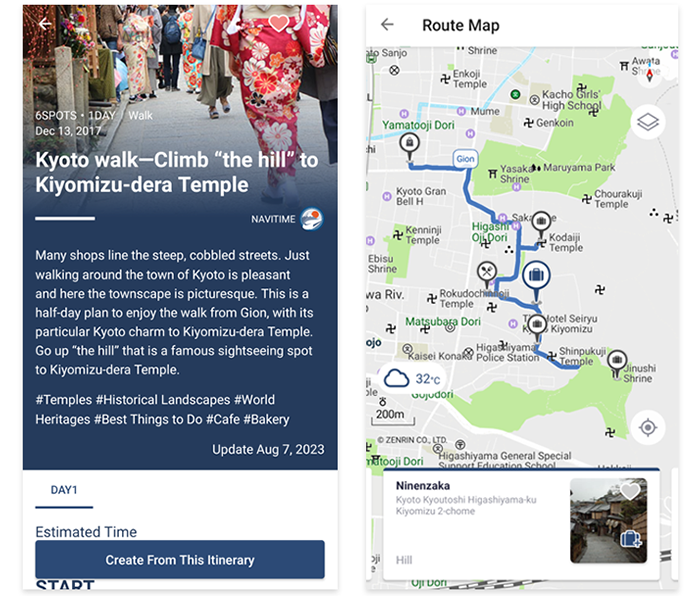The image size is (700, 596).
Task: Select the map pin near Jinushi Shrine
Action: coord(617,360)
